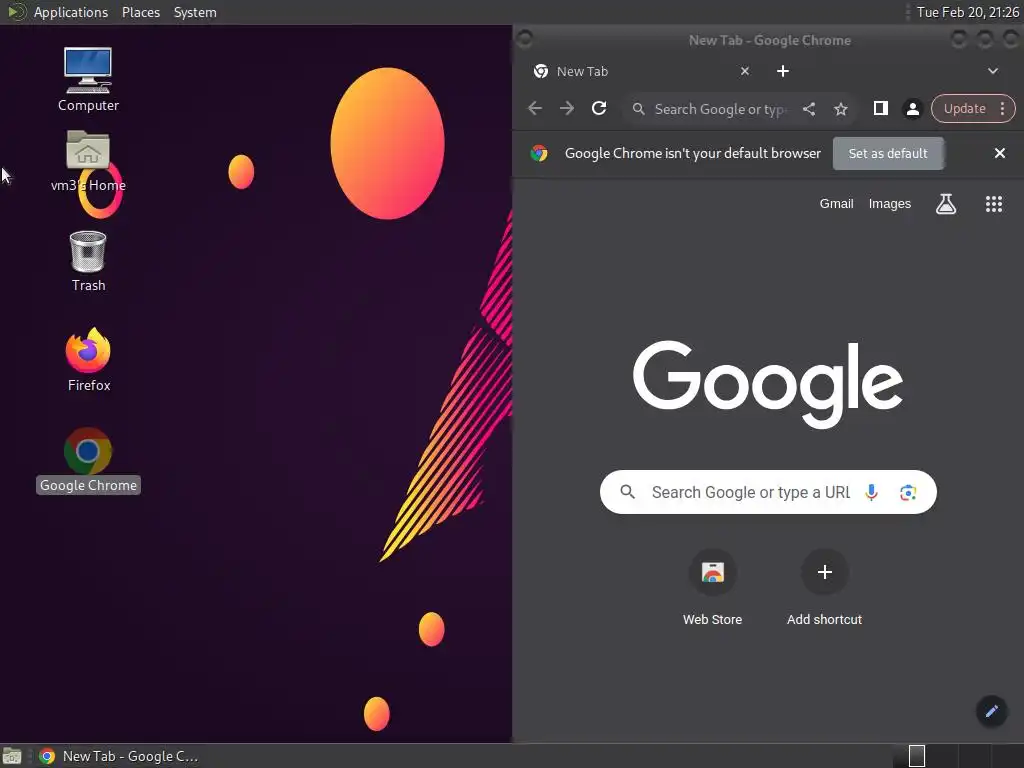1024x768 pixels.
Task: Open the Places menu
Action: (140, 12)
